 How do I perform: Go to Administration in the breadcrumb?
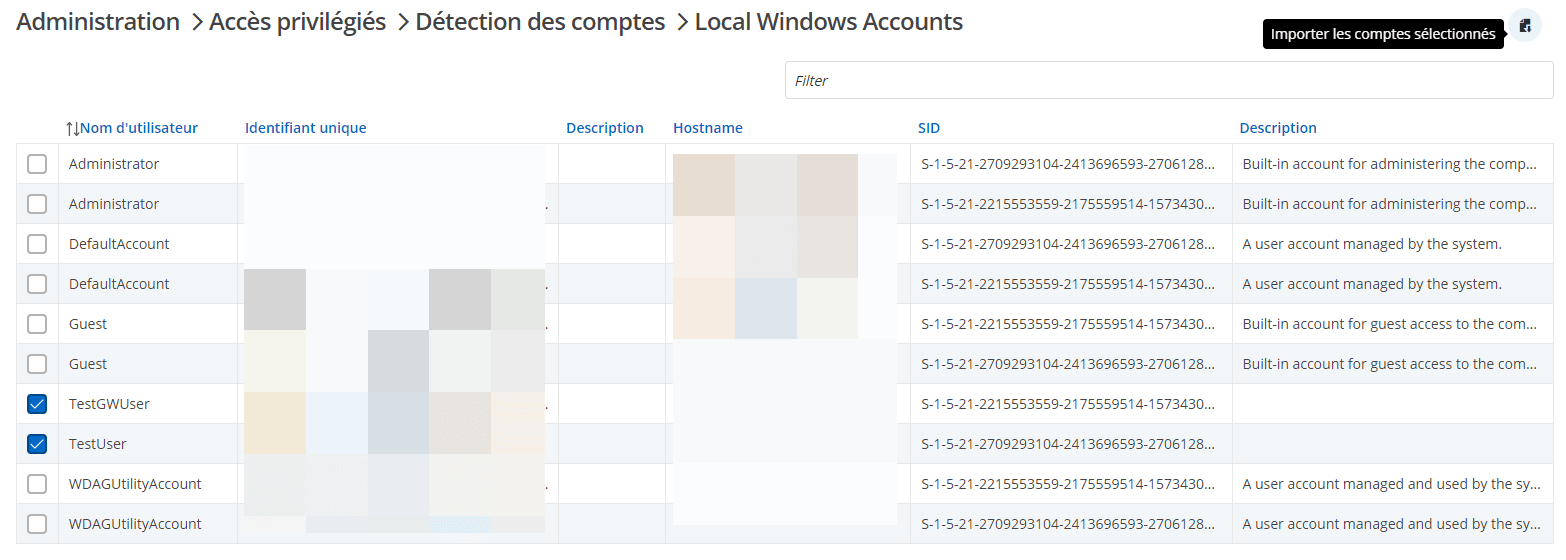point(98,22)
